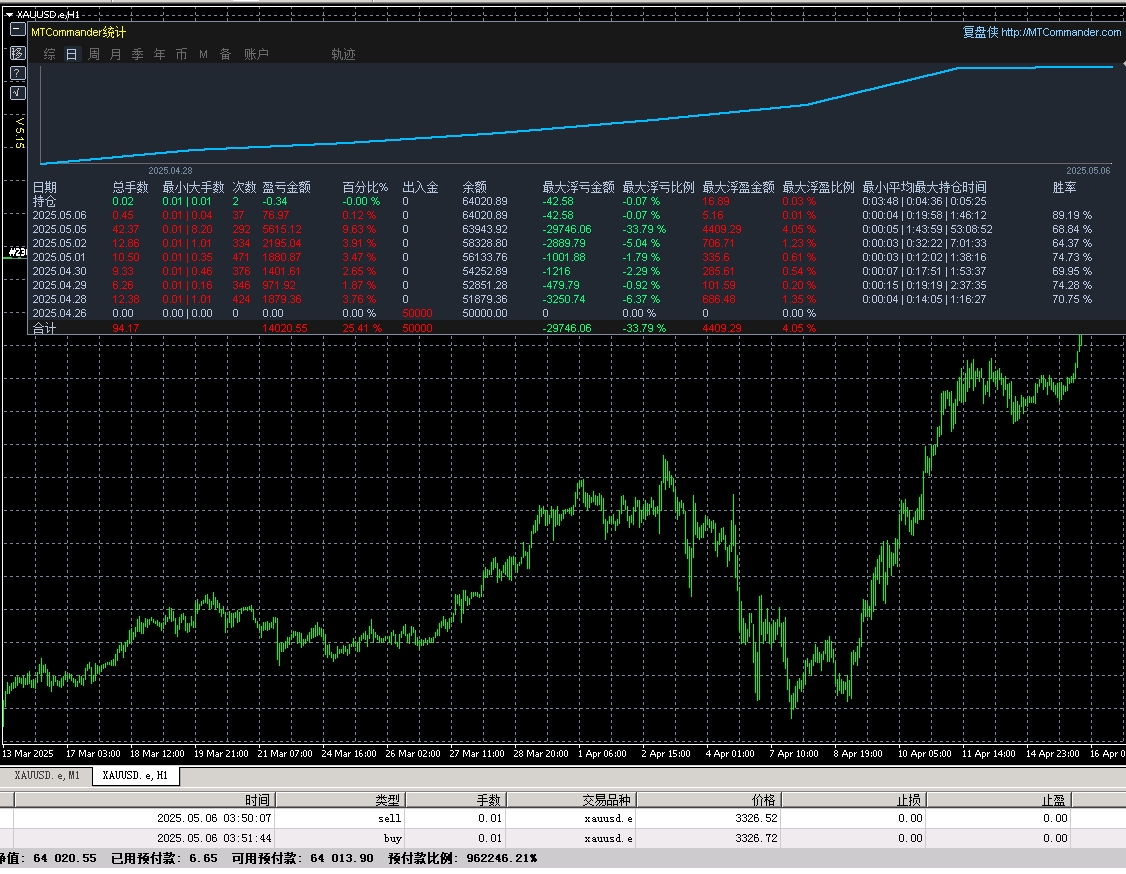Click the 2025.05.06 statistics row date
Viewport: 1126px width, 874px height.
60,215
